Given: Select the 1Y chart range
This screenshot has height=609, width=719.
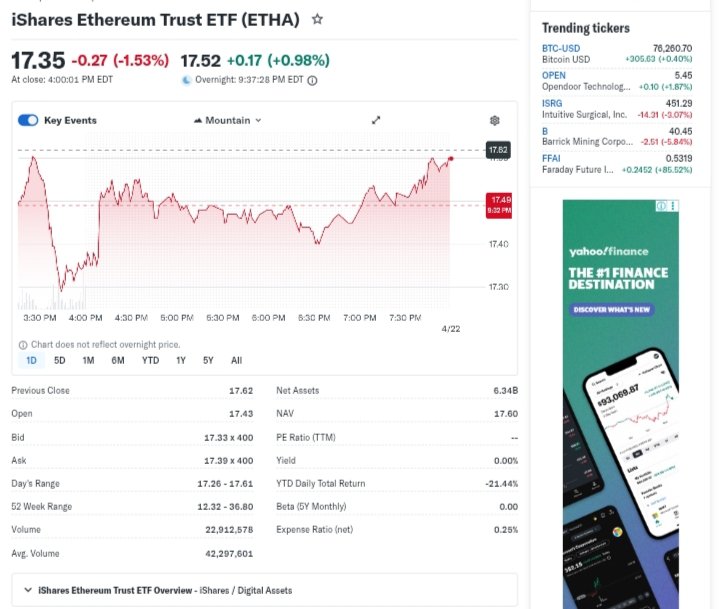Looking at the screenshot, I should (181, 360).
